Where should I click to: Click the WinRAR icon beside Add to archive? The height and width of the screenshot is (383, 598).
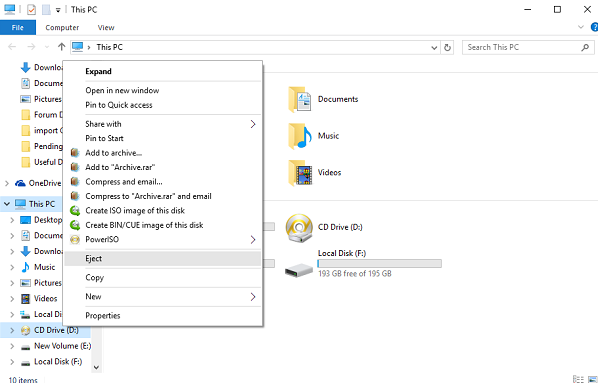pyautogui.click(x=75, y=153)
